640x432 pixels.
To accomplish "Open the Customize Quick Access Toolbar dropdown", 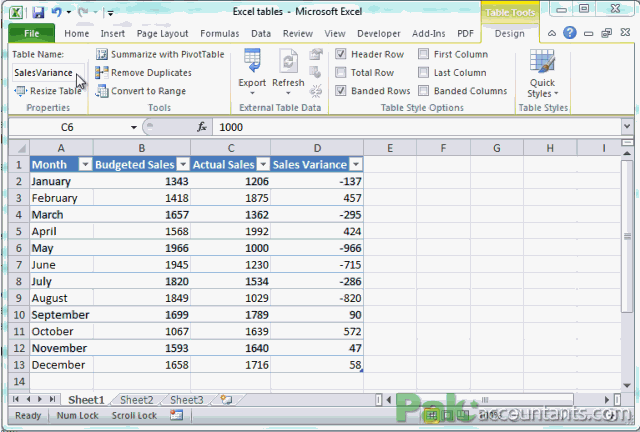I will [110, 13].
